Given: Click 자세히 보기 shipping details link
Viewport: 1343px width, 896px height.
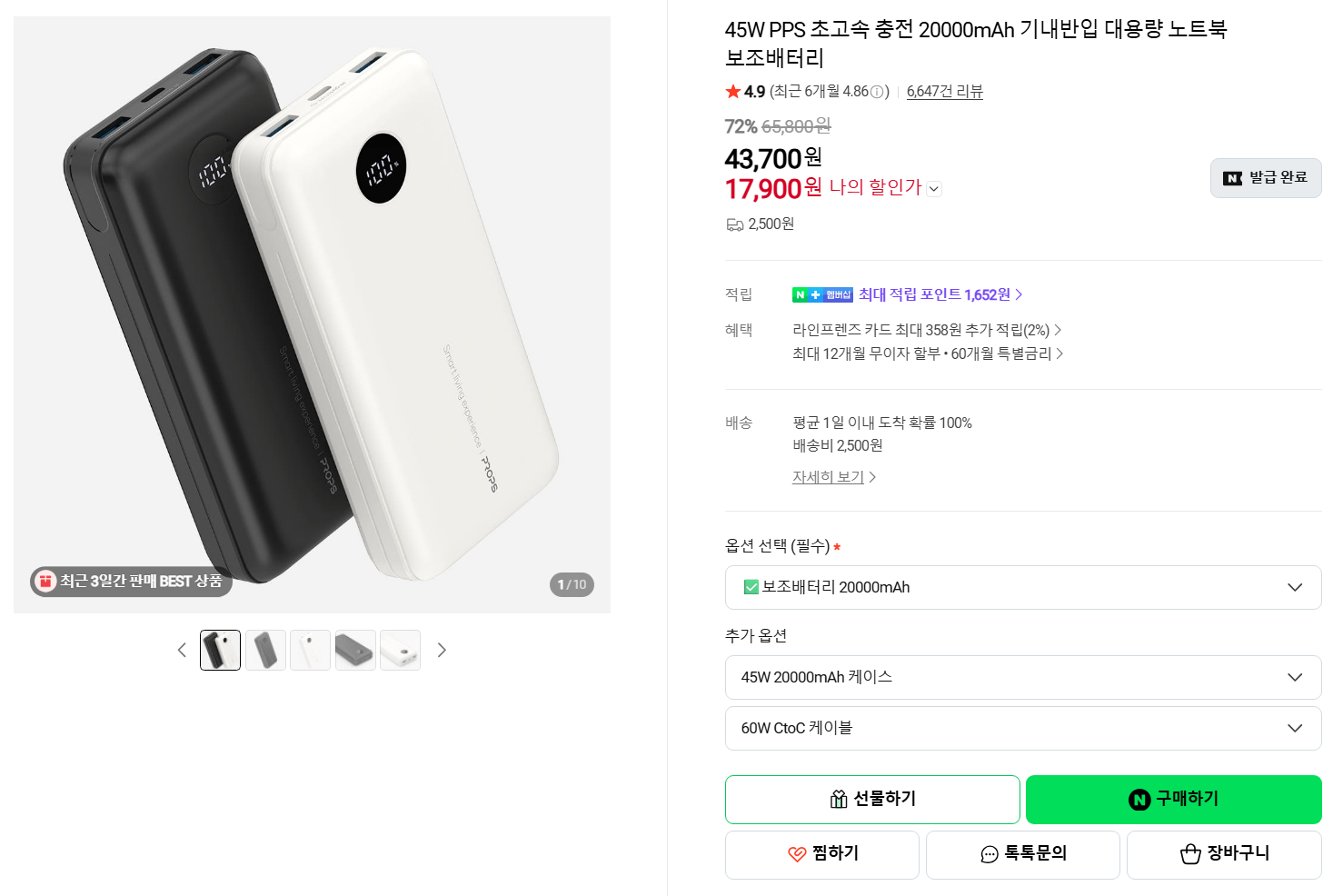Looking at the screenshot, I should click(829, 476).
